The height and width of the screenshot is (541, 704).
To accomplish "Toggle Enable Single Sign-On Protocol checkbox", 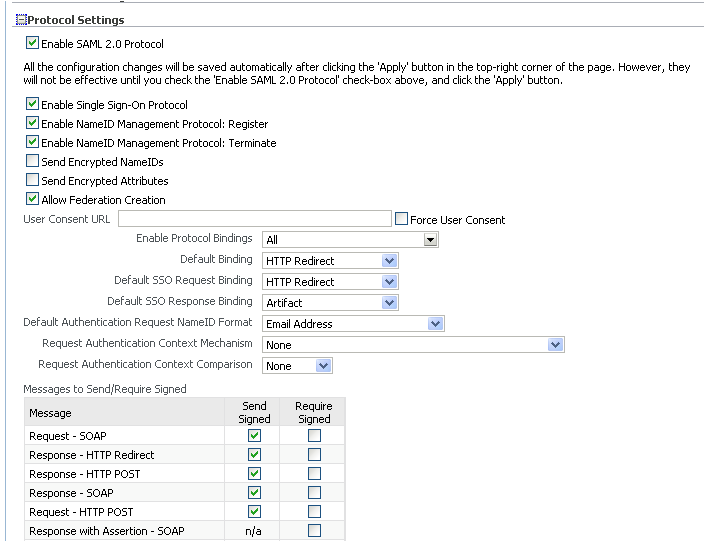I will coord(32,104).
